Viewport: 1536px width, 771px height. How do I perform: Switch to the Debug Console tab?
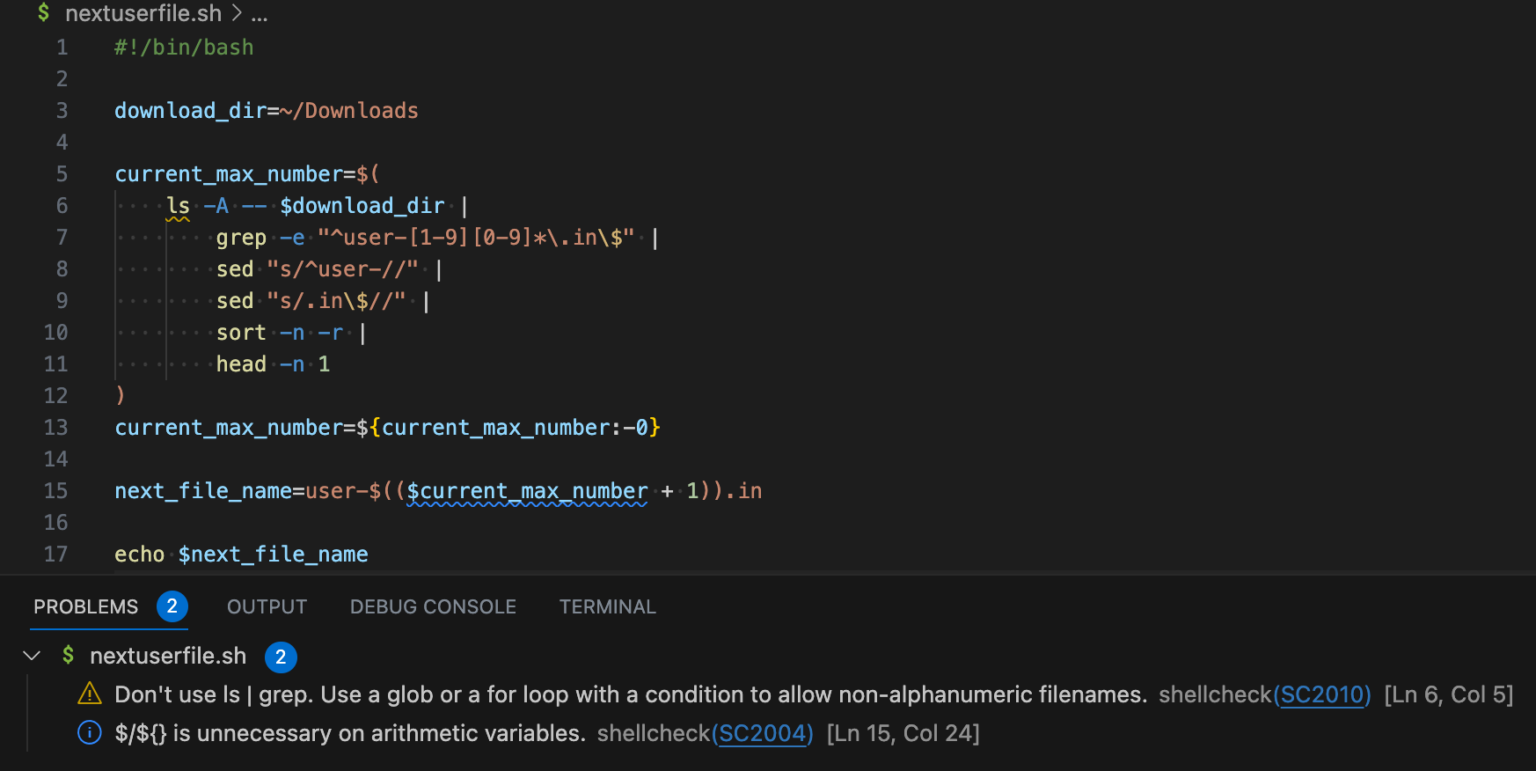click(432, 606)
